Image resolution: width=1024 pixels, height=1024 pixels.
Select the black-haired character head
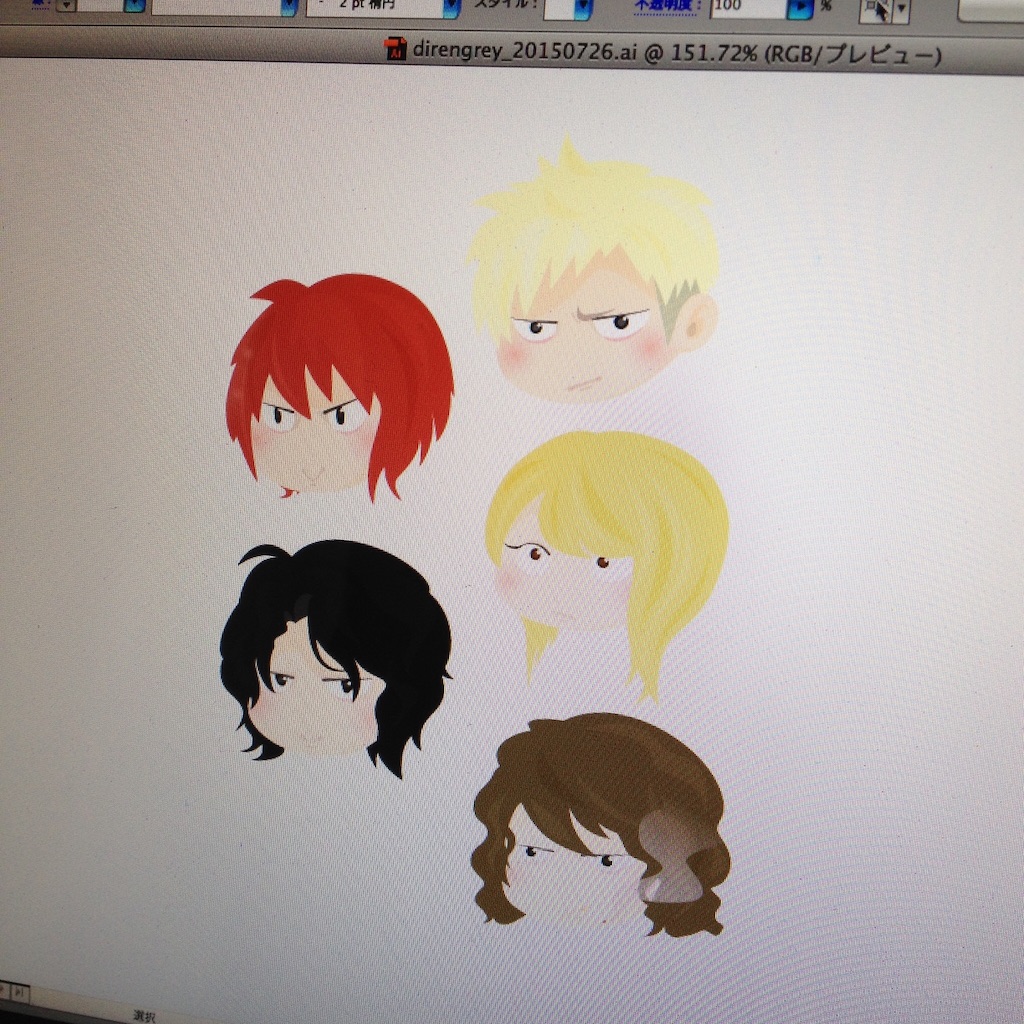pyautogui.click(x=335, y=659)
